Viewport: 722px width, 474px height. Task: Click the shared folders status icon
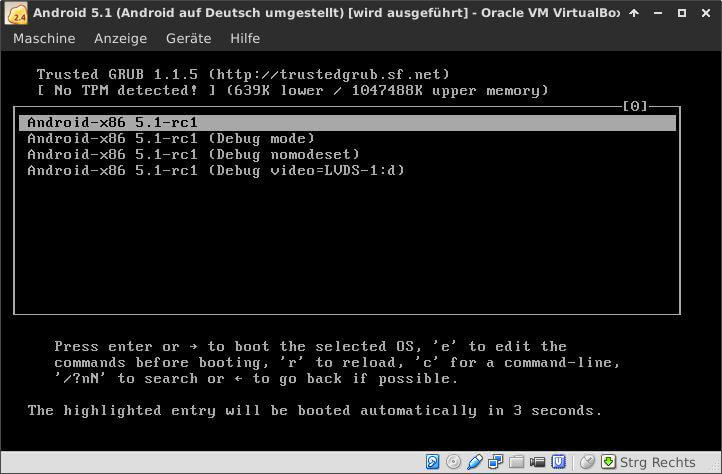point(517,462)
